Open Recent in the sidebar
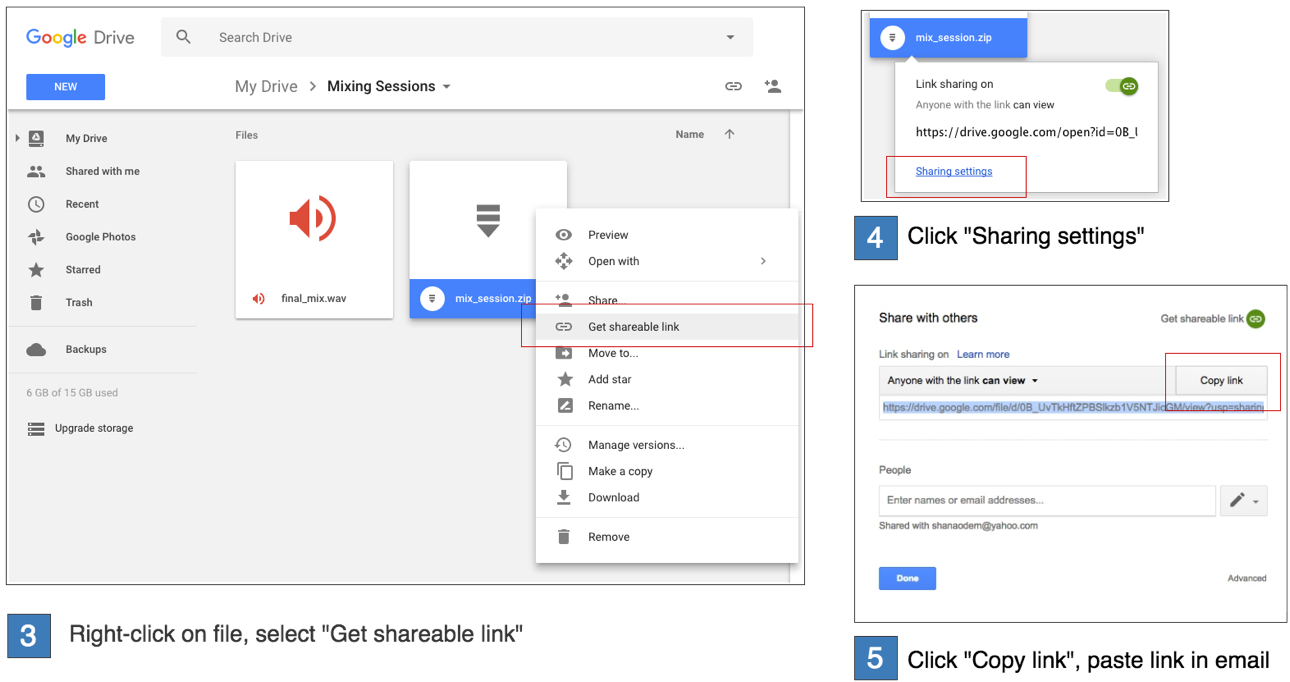 82,204
